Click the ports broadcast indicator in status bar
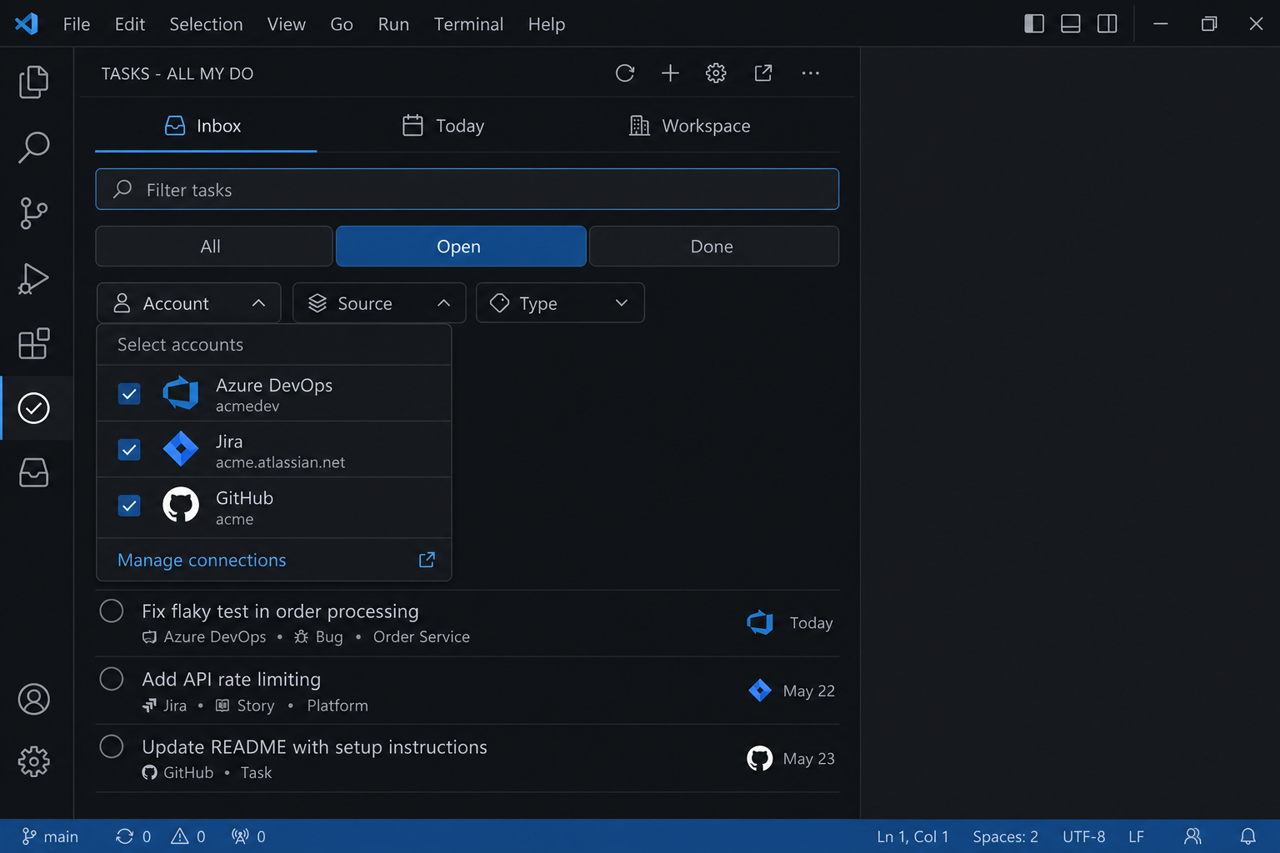The image size is (1280, 853). point(248,836)
